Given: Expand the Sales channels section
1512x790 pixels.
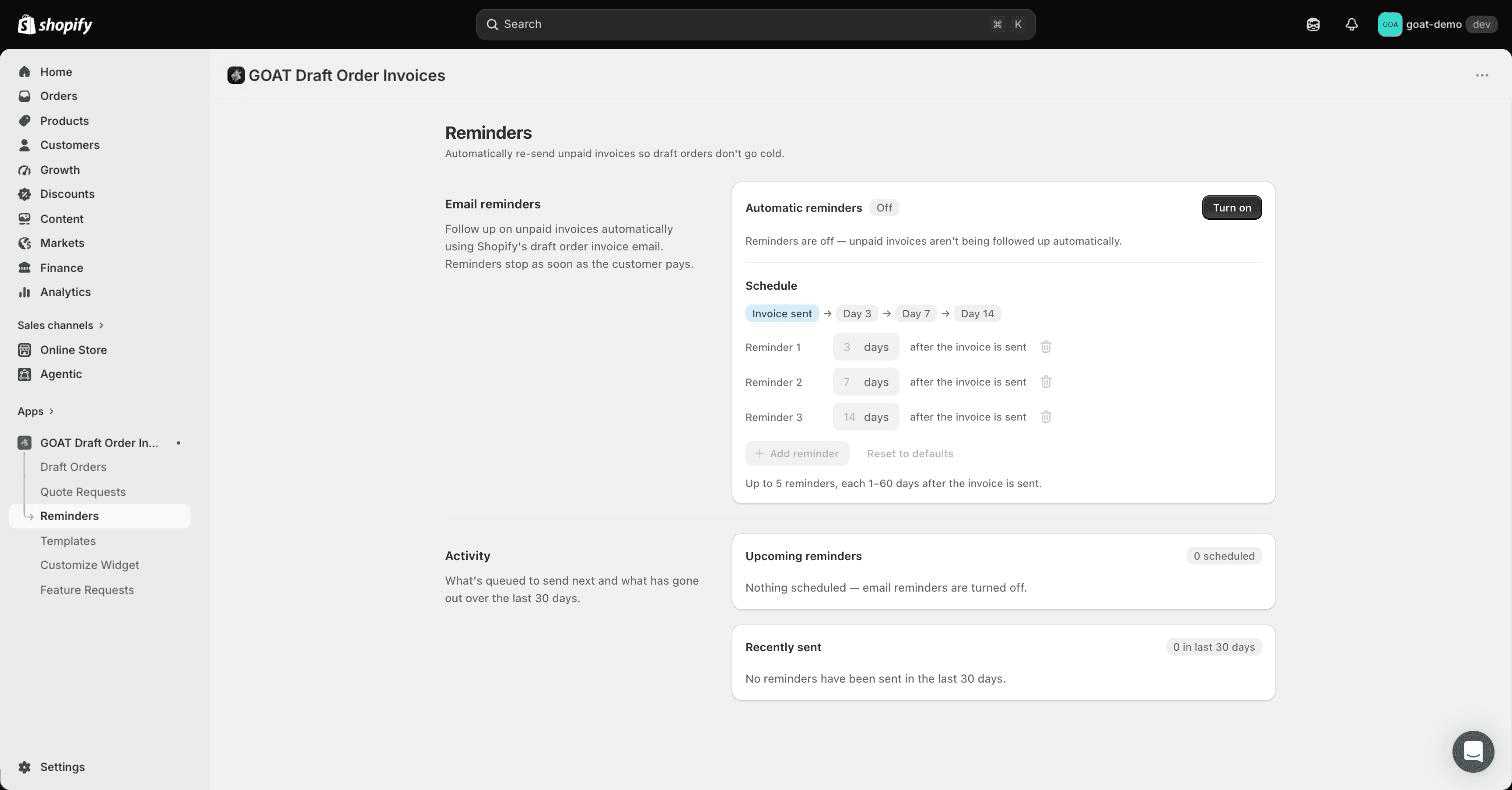Looking at the screenshot, I should 60,325.
